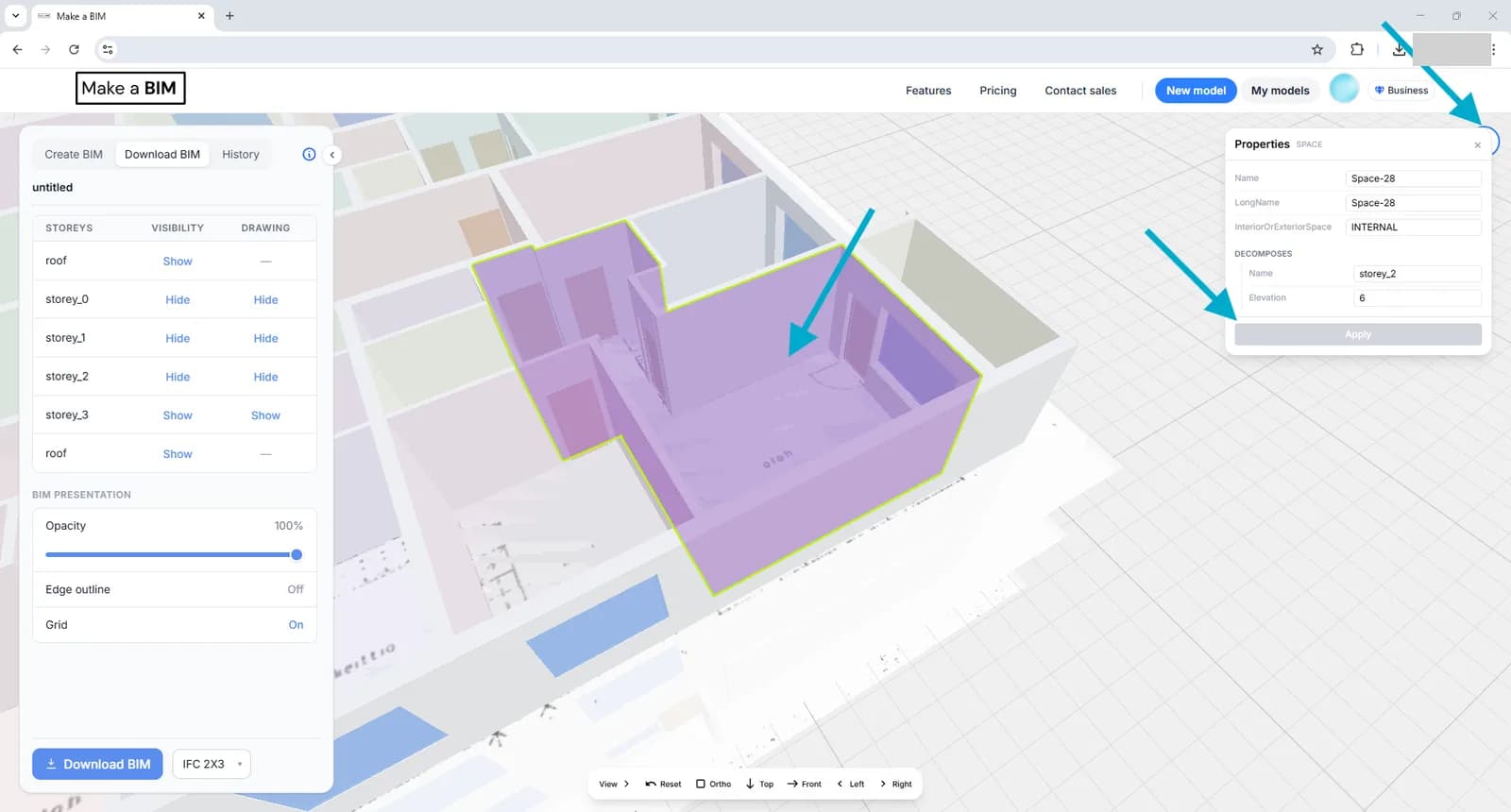The height and width of the screenshot is (812, 1511).
Task: Open browser extensions puzzle icon
Action: click(1357, 49)
